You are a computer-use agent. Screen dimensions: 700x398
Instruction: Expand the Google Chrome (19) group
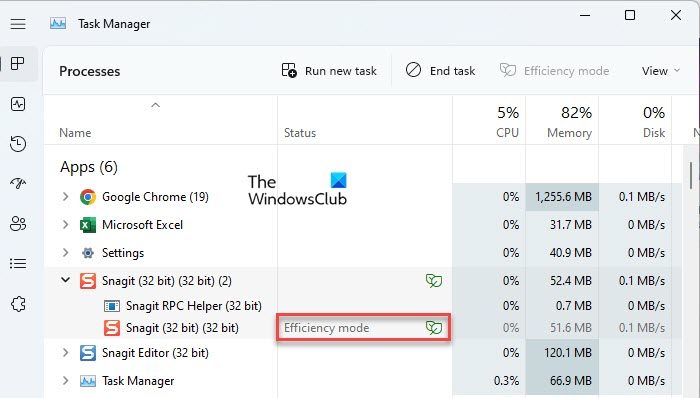click(66, 197)
